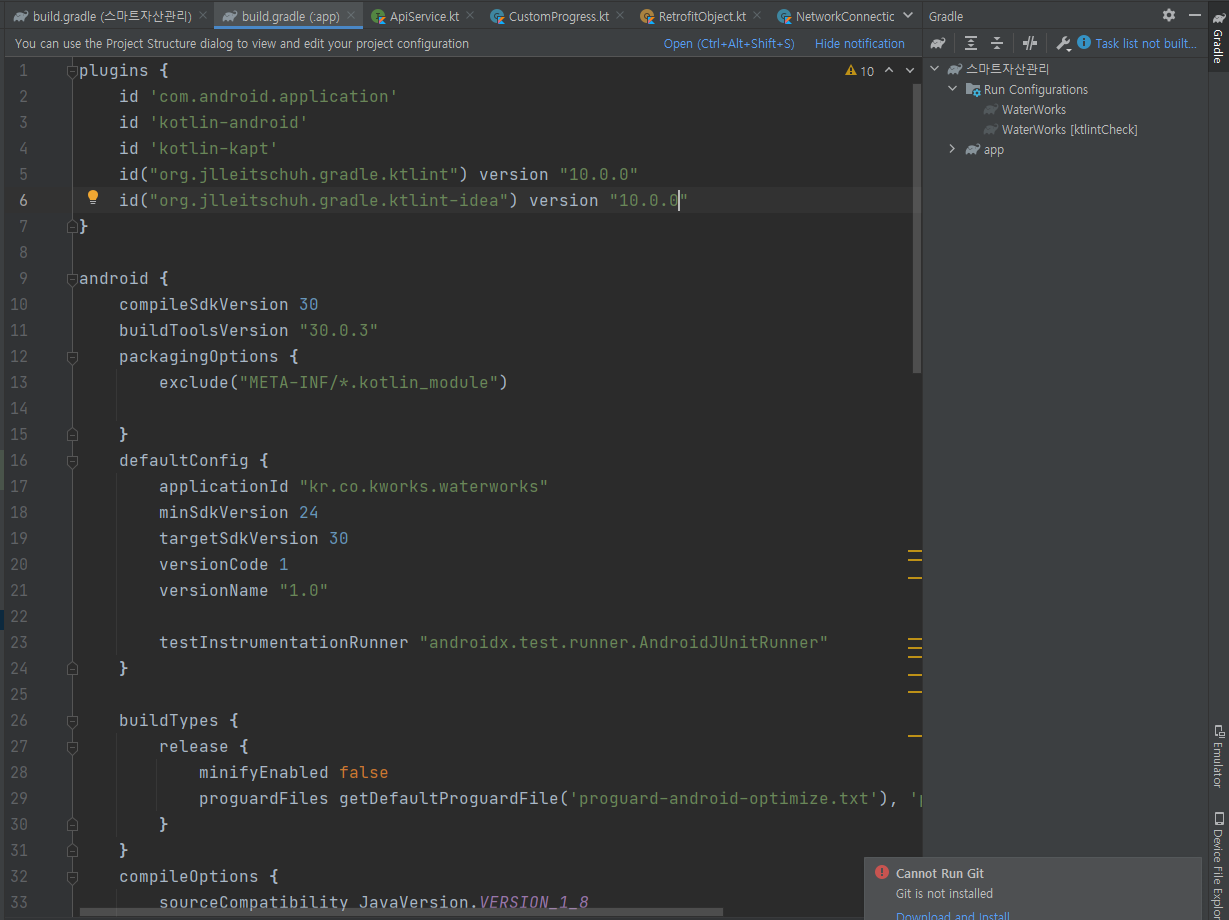Switch to the RetrofitObject.kt tab
The image size is (1229, 920).
(701, 16)
